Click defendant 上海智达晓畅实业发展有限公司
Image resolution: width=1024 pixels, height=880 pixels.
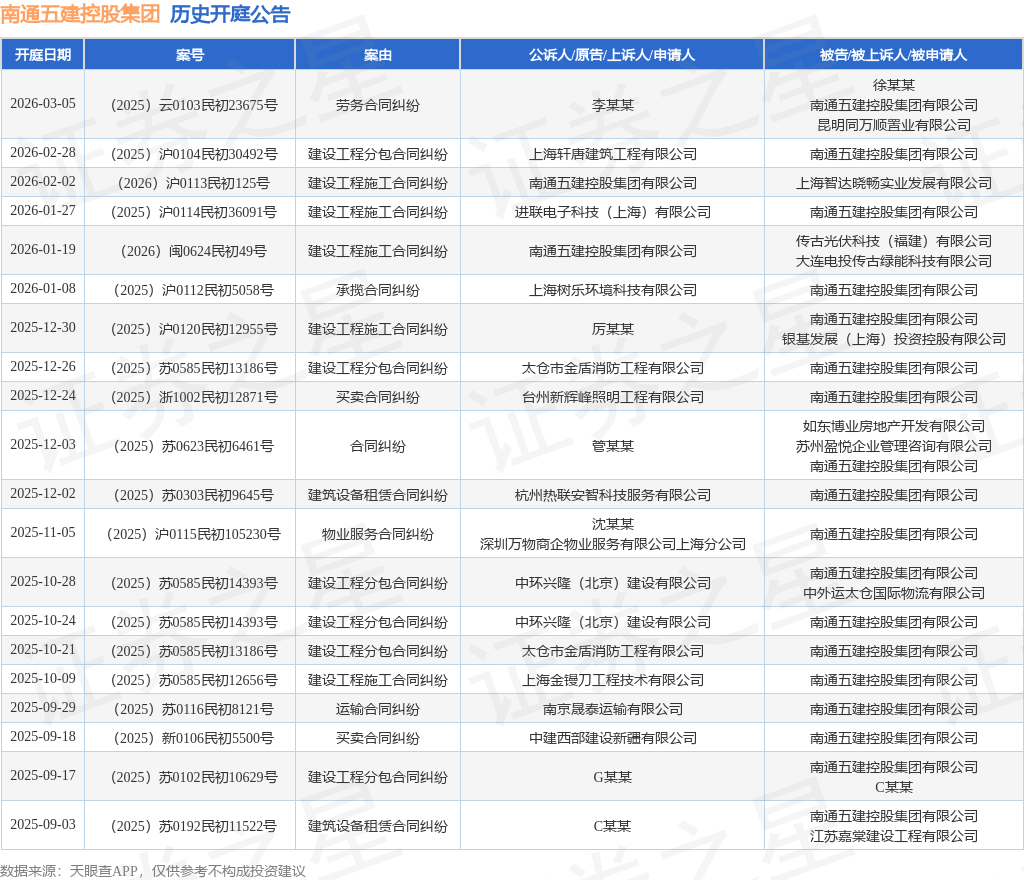[893, 183]
